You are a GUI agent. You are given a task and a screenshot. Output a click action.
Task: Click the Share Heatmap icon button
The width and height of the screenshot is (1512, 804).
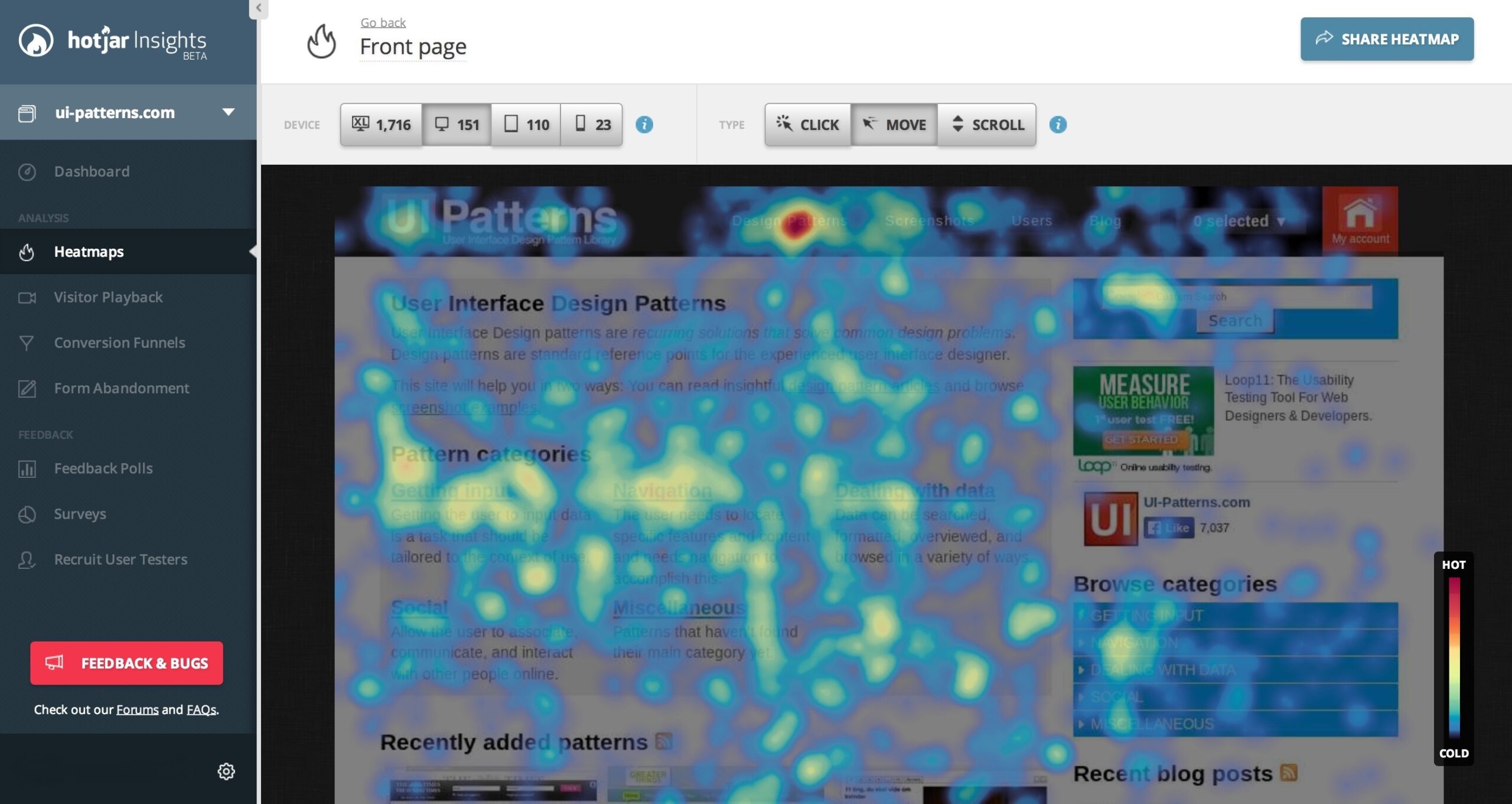pyautogui.click(x=1323, y=38)
